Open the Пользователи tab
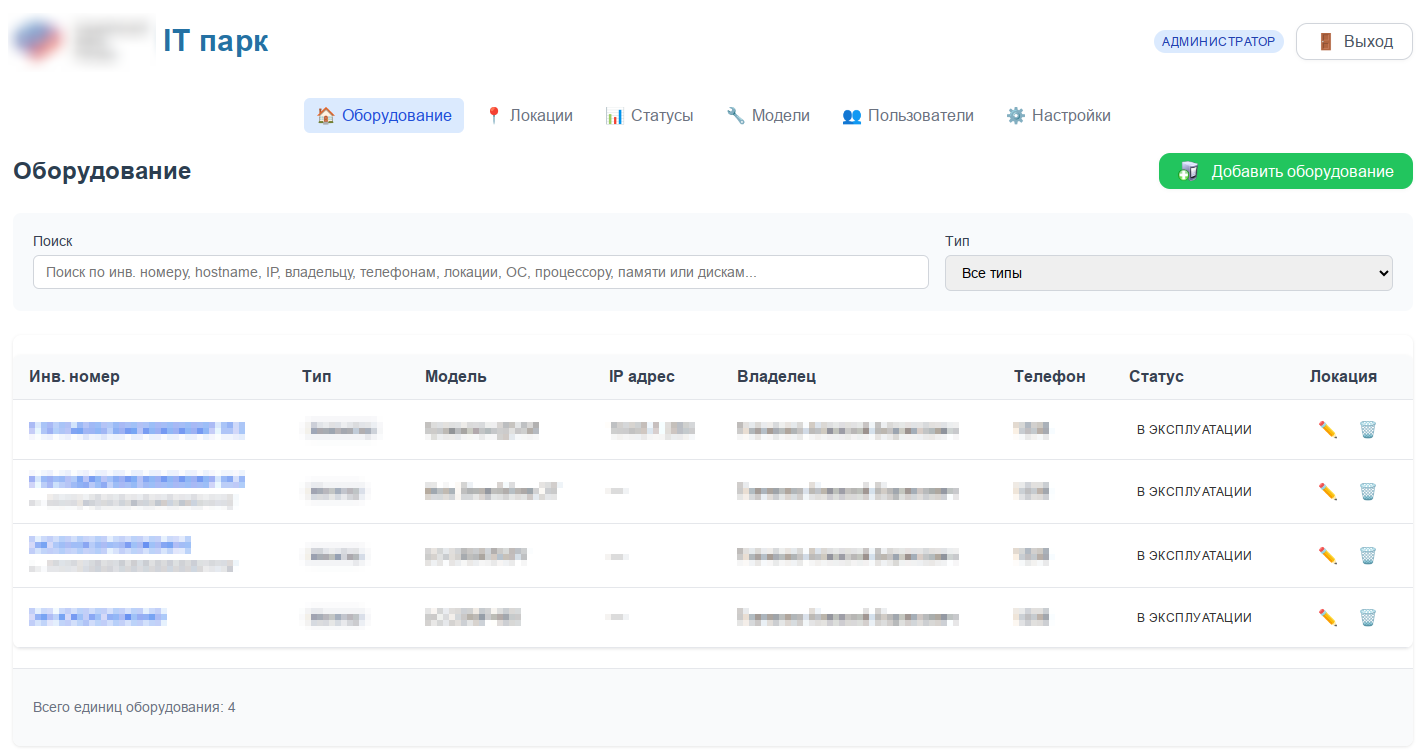The height and width of the screenshot is (756, 1423). [908, 116]
